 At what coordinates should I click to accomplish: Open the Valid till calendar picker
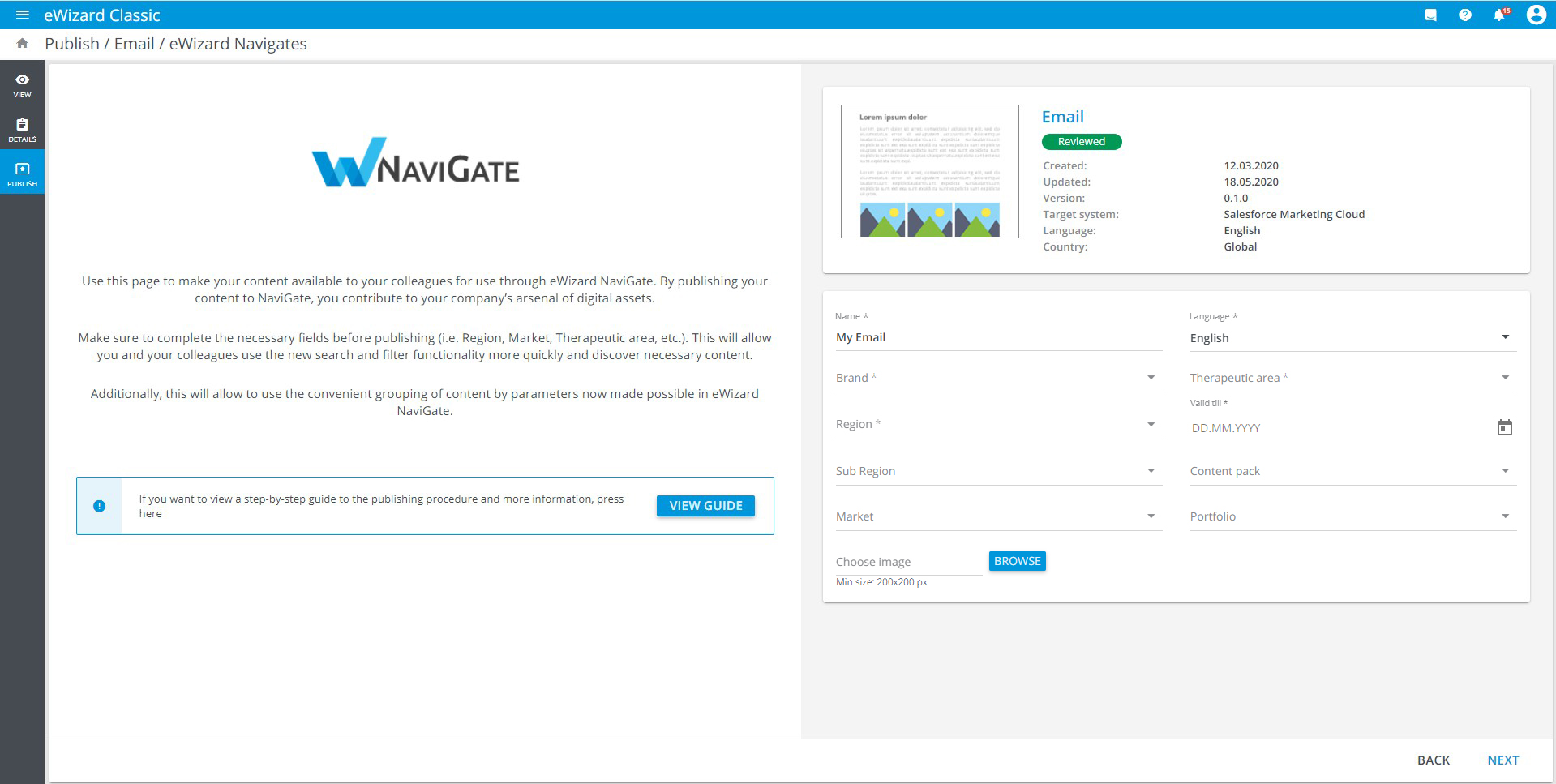click(x=1504, y=427)
